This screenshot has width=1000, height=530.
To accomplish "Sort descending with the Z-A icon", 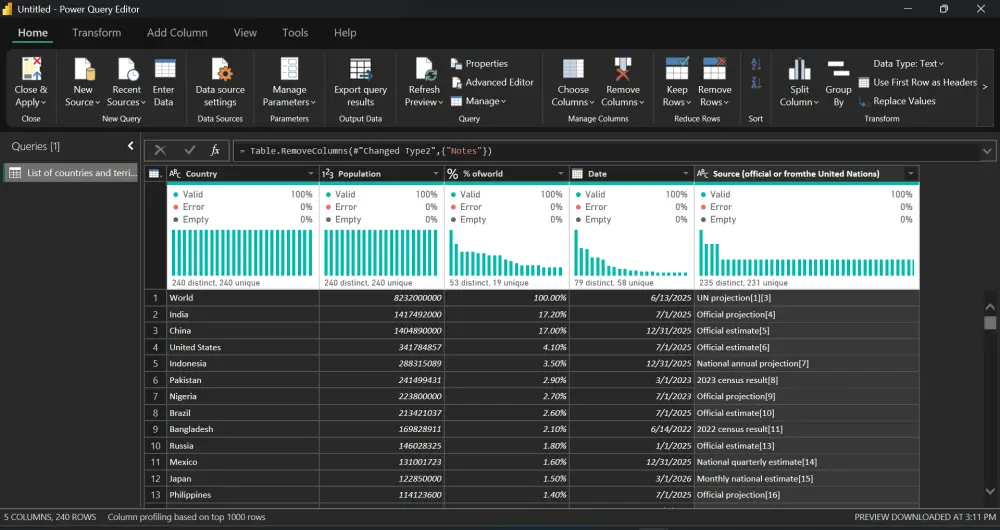I will coord(756,82).
